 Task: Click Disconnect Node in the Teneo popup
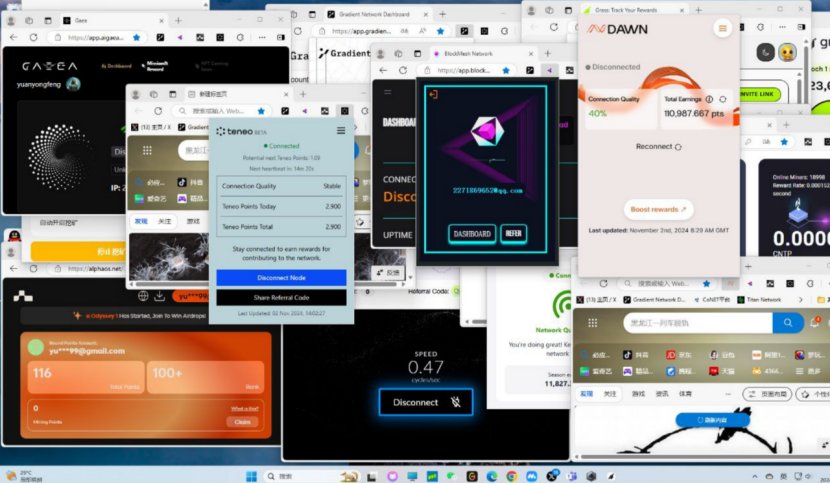[x=281, y=277]
